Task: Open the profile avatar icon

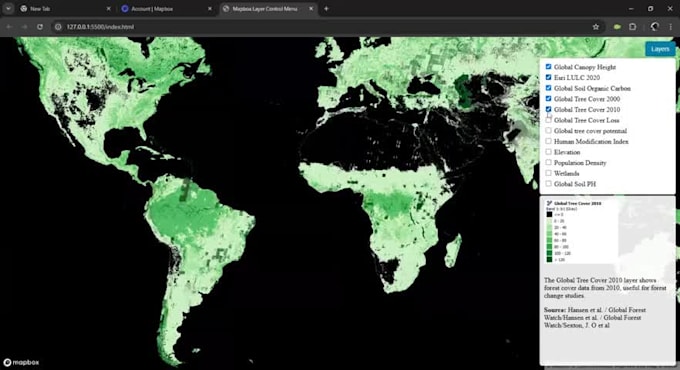Action: [654, 27]
